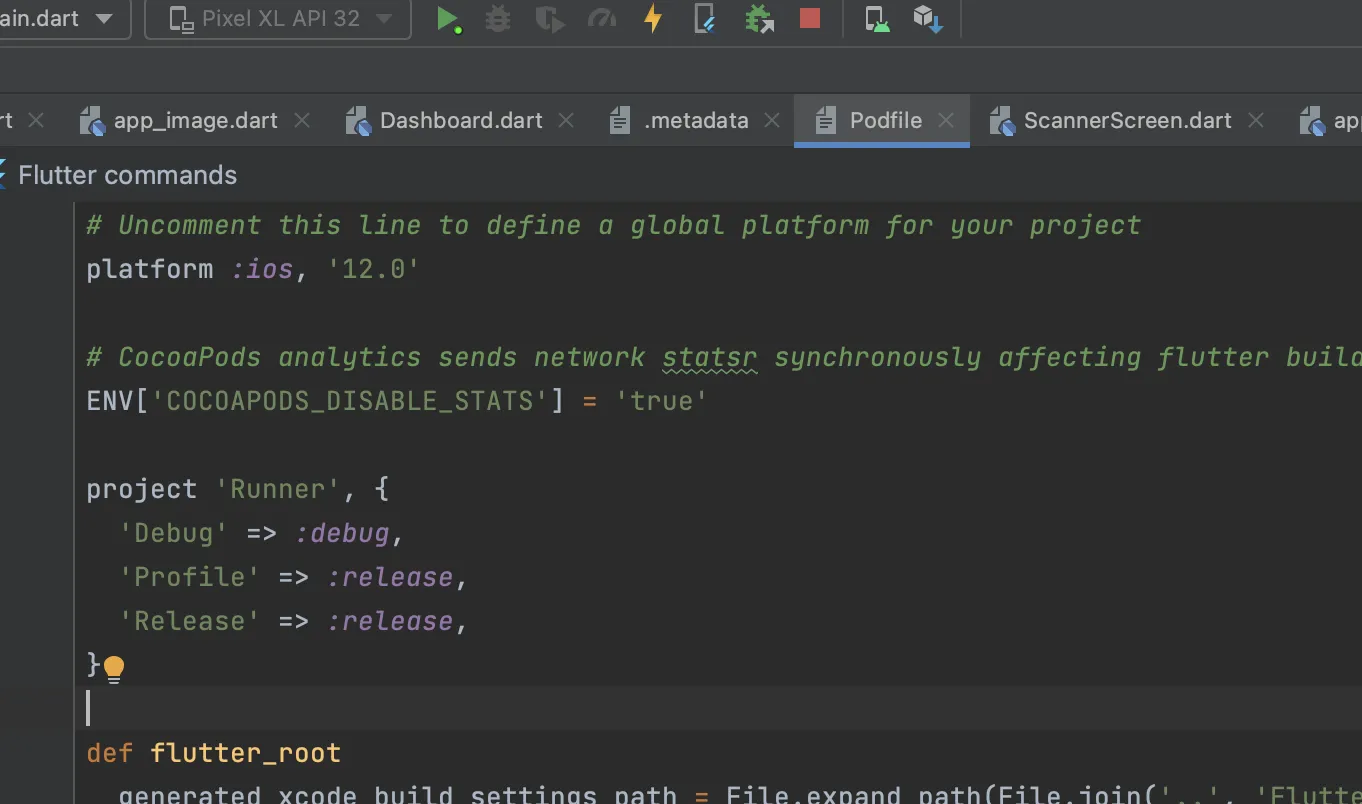Image resolution: width=1362 pixels, height=804 pixels.
Task: Open SDK Manager cube icon
Action: coord(927,19)
